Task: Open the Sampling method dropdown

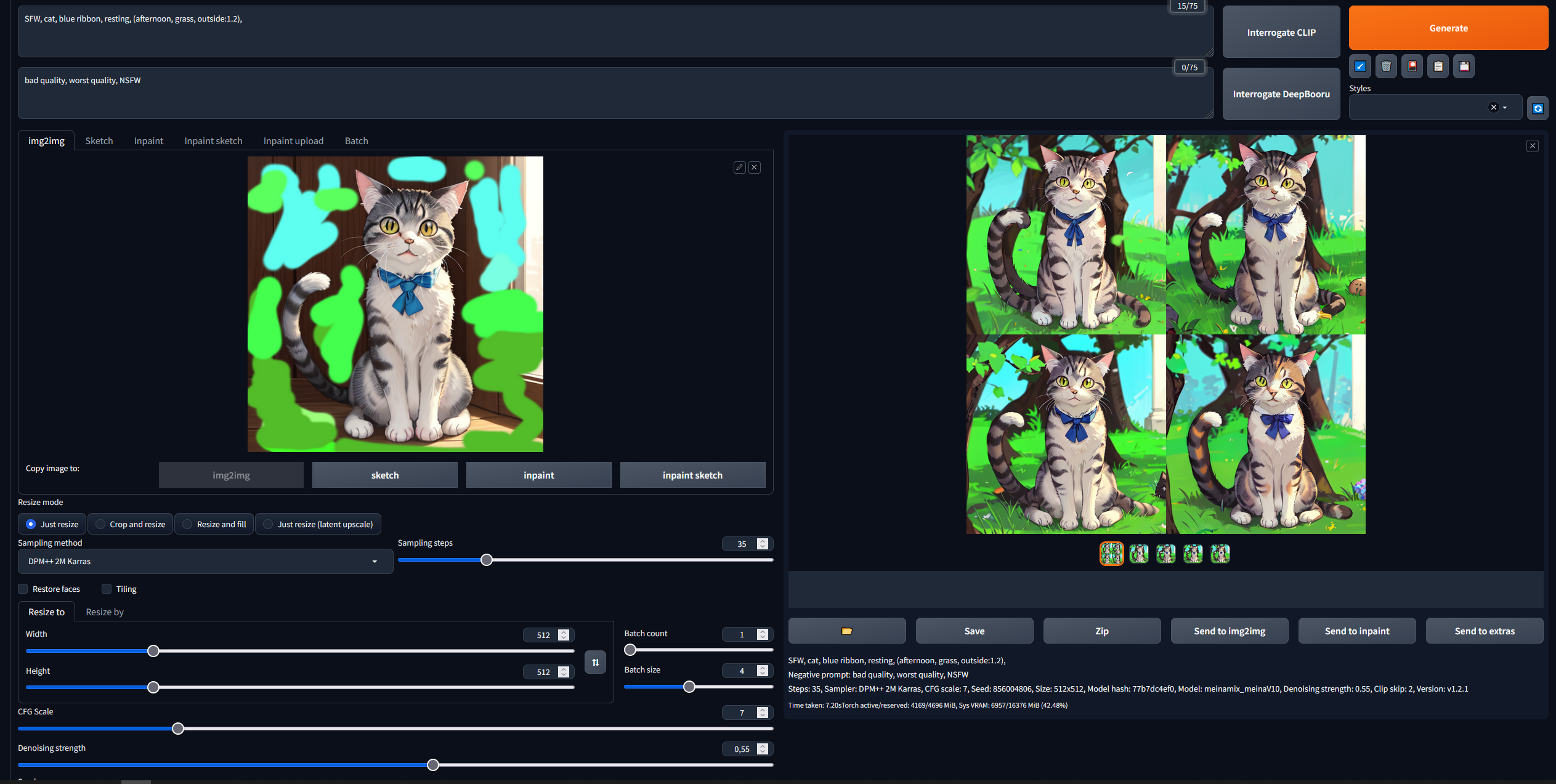Action: (205, 561)
